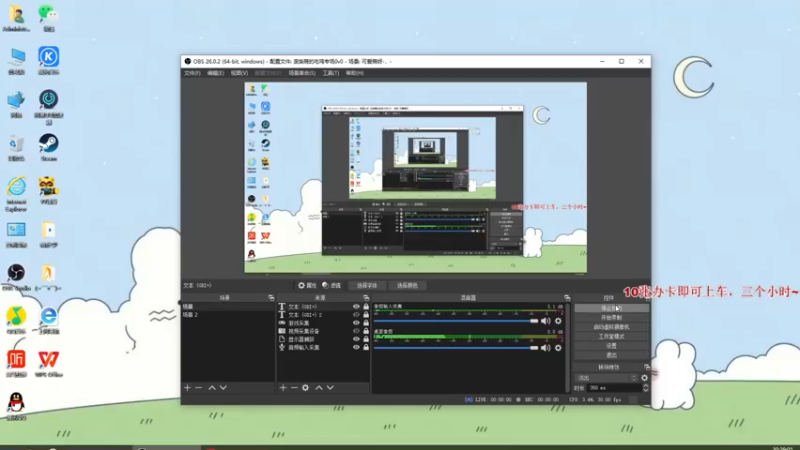Toggle visibility of 文本 (GDI+) 2 source
Image resolution: width=800 pixels, height=450 pixels.
point(356,315)
